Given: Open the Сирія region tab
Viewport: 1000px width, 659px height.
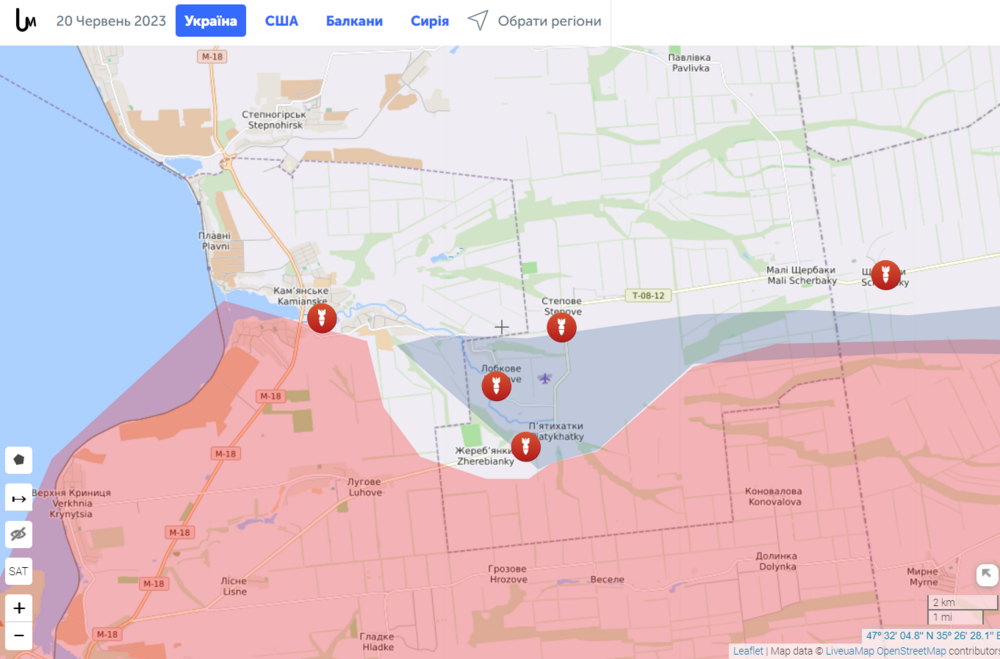Looking at the screenshot, I should pos(429,20).
